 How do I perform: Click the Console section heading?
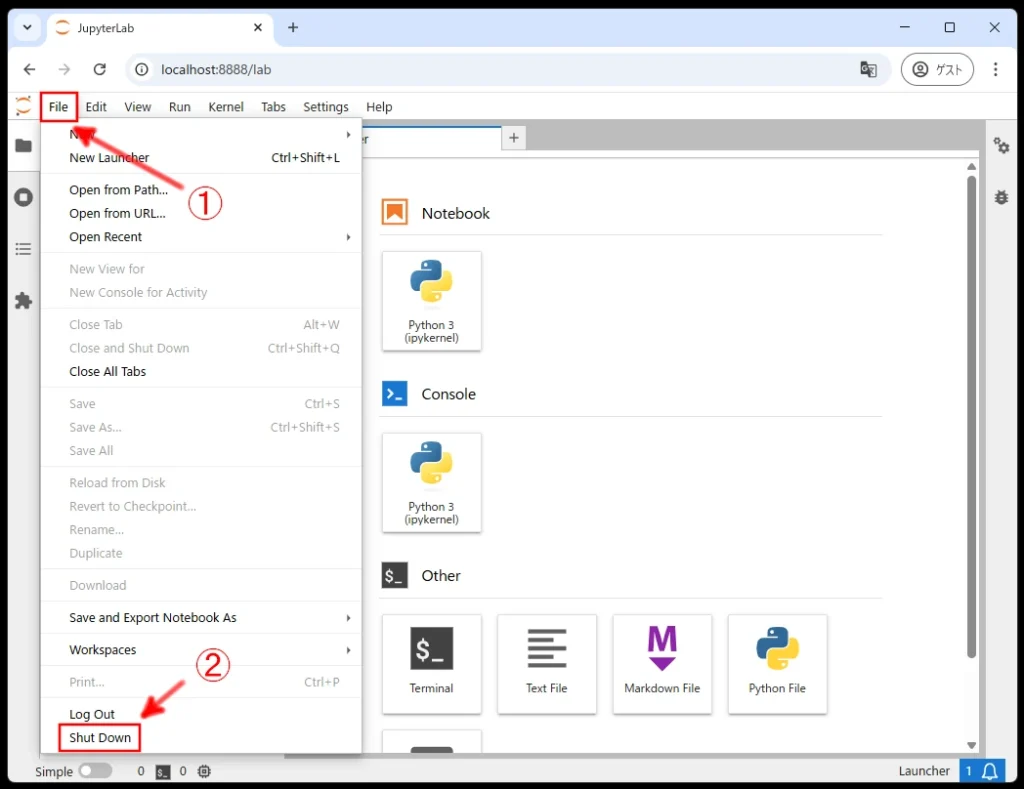click(x=449, y=394)
